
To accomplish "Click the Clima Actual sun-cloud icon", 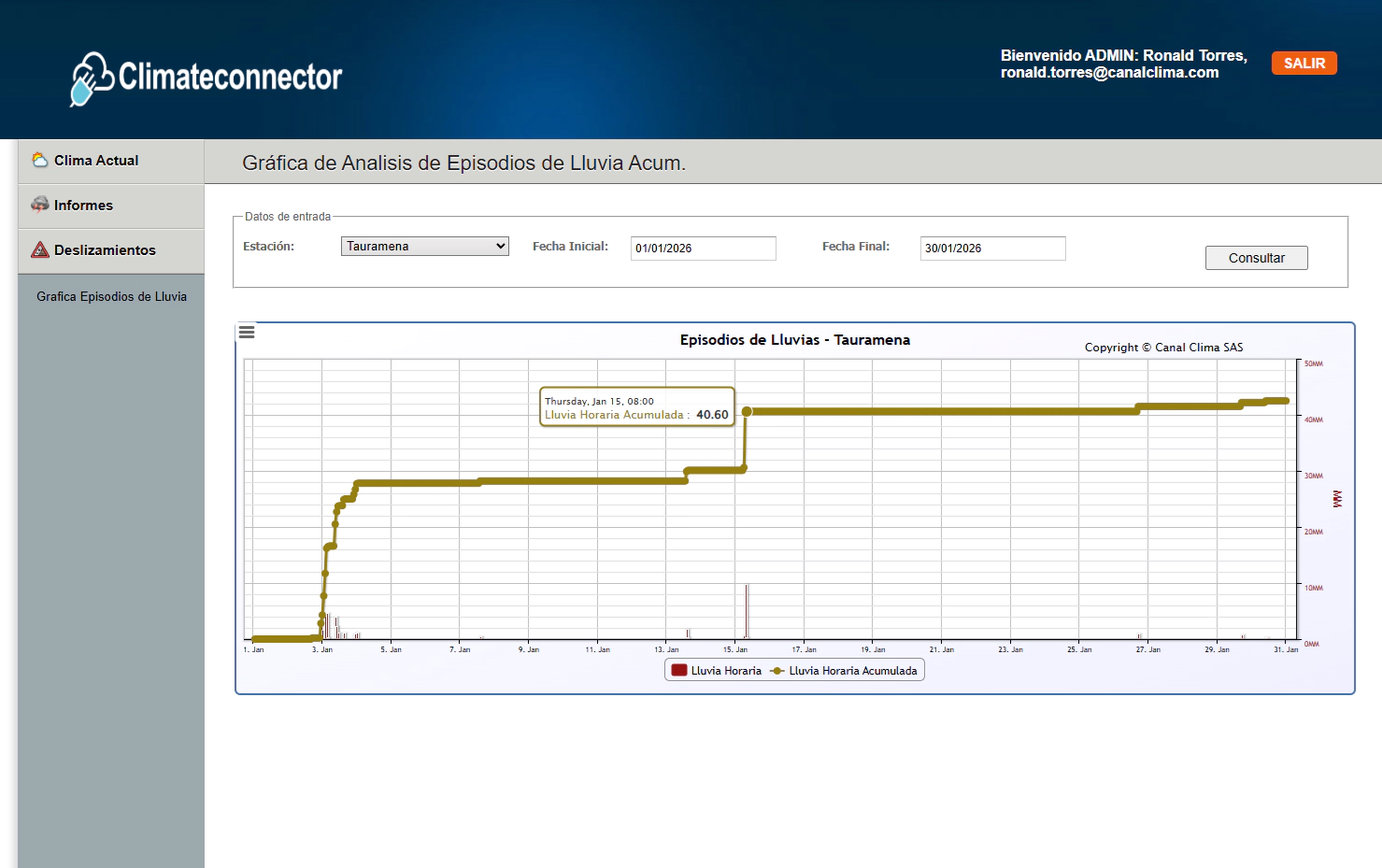I will 40,160.
